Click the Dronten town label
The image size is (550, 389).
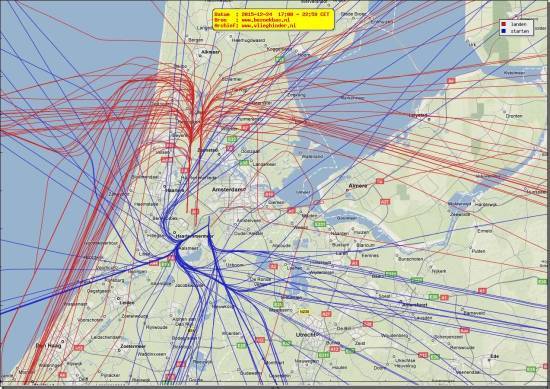514,116
